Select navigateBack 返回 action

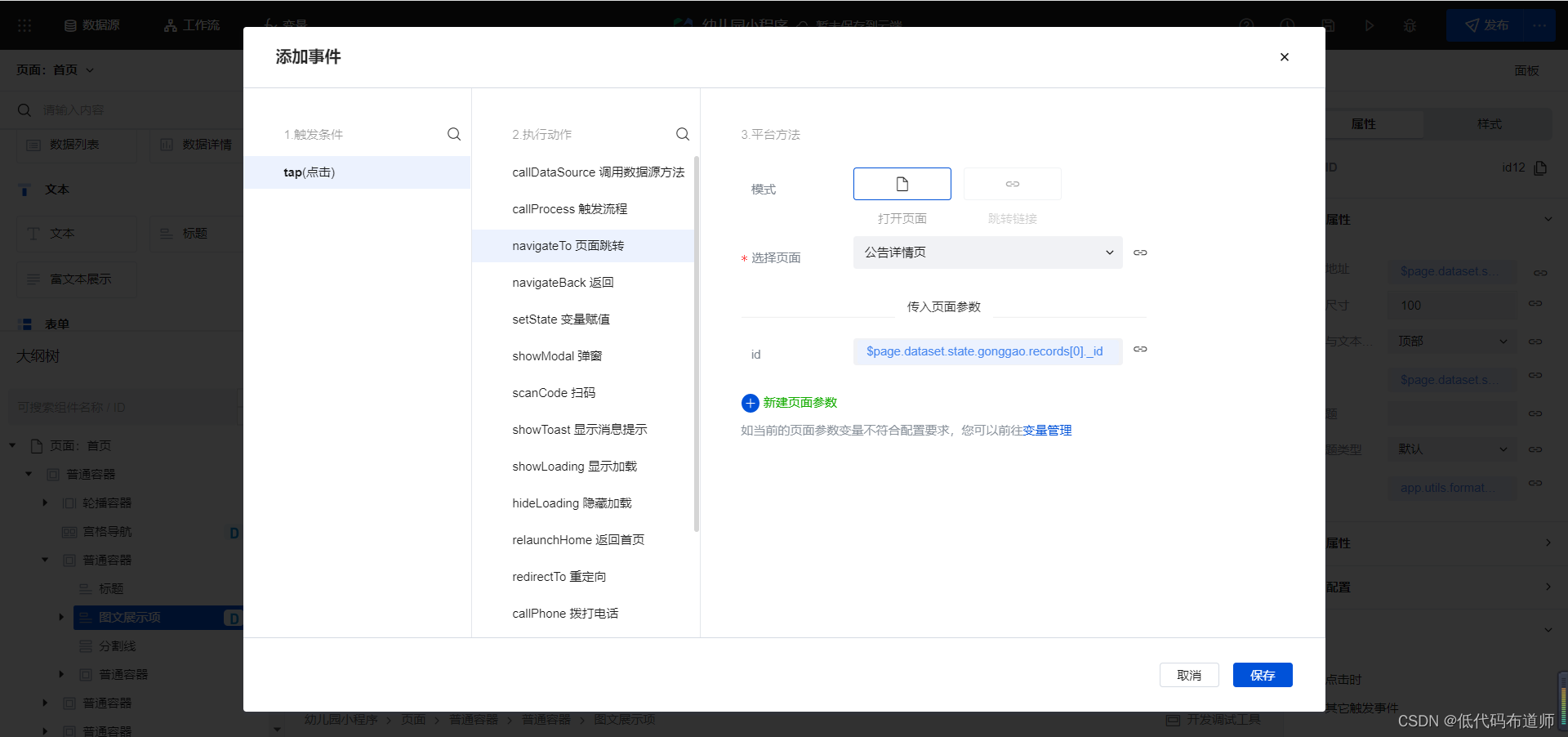(x=583, y=283)
